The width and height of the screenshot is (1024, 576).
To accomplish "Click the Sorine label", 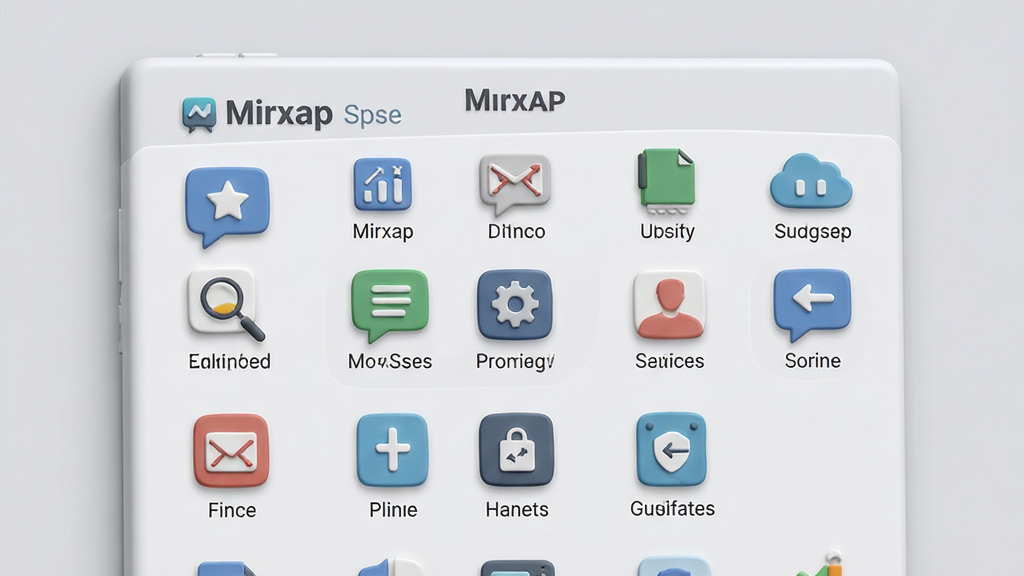I will 812,360.
